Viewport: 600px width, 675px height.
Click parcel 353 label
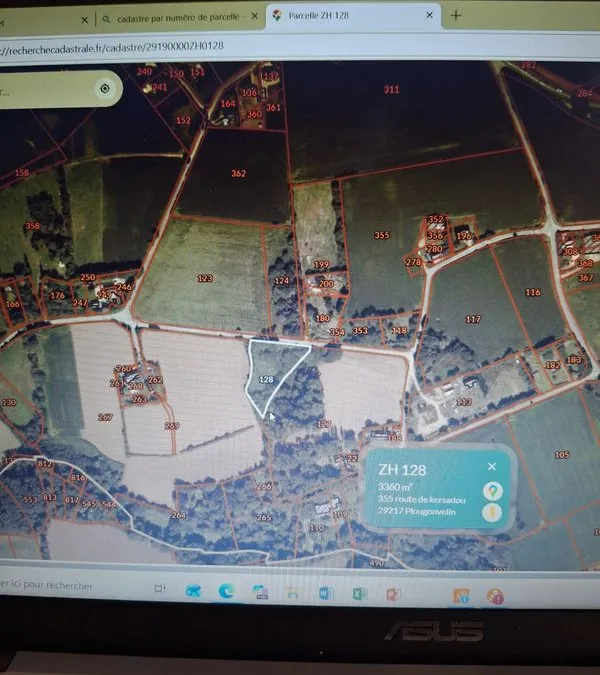coord(360,331)
